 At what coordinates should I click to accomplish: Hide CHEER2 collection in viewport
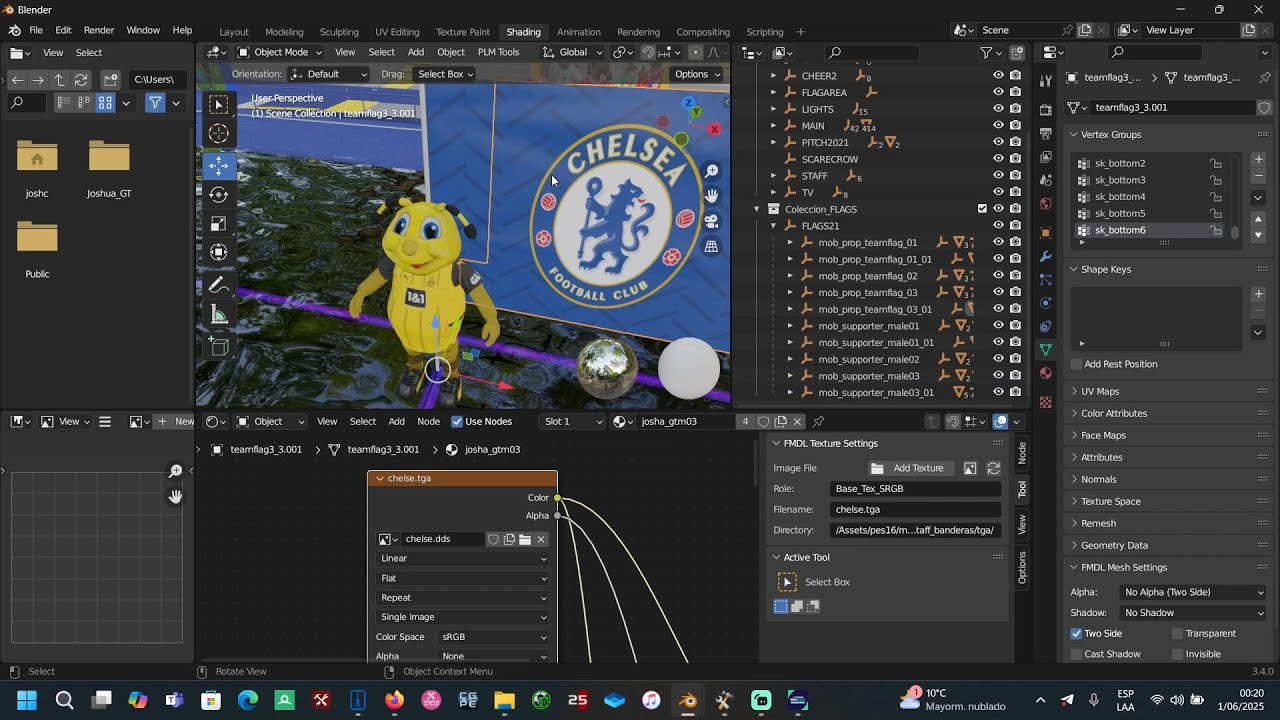(x=998, y=76)
